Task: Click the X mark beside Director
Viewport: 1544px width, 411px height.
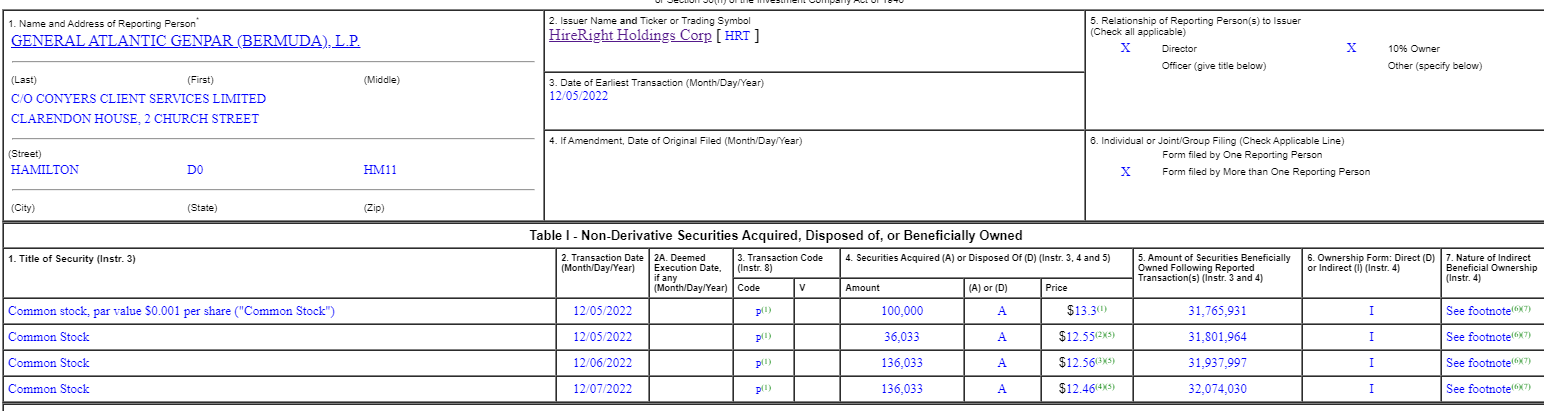Action: point(1125,48)
